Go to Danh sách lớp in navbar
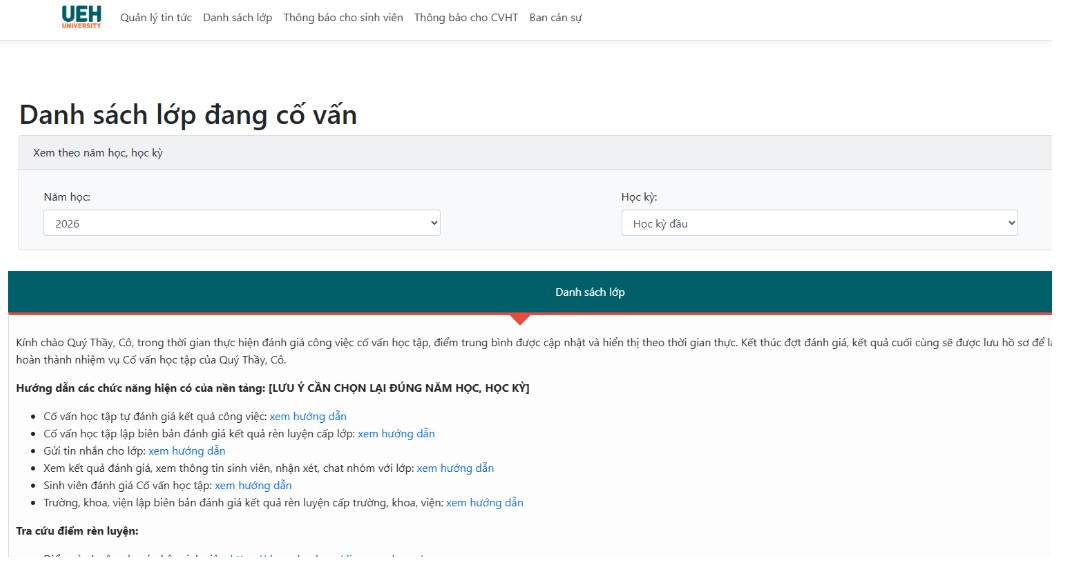Image resolution: width=1066 pixels, height=568 pixels. pyautogui.click(x=237, y=18)
